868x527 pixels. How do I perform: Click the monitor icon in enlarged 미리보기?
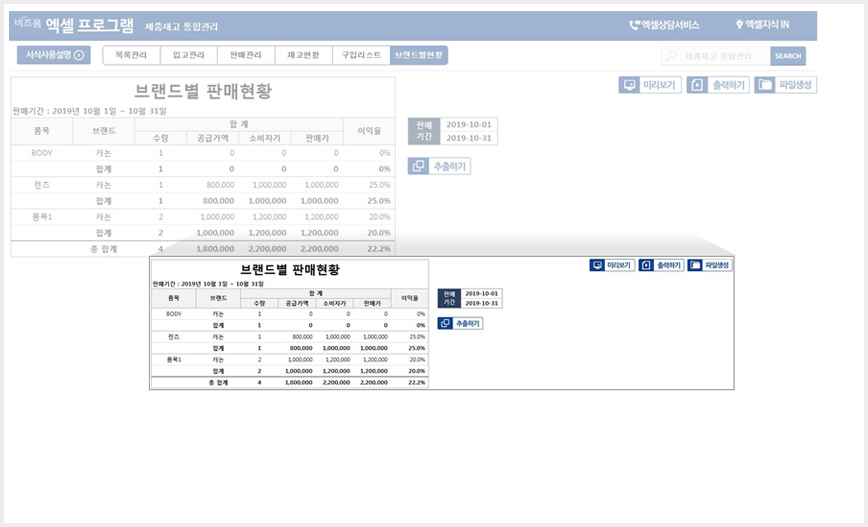point(597,265)
